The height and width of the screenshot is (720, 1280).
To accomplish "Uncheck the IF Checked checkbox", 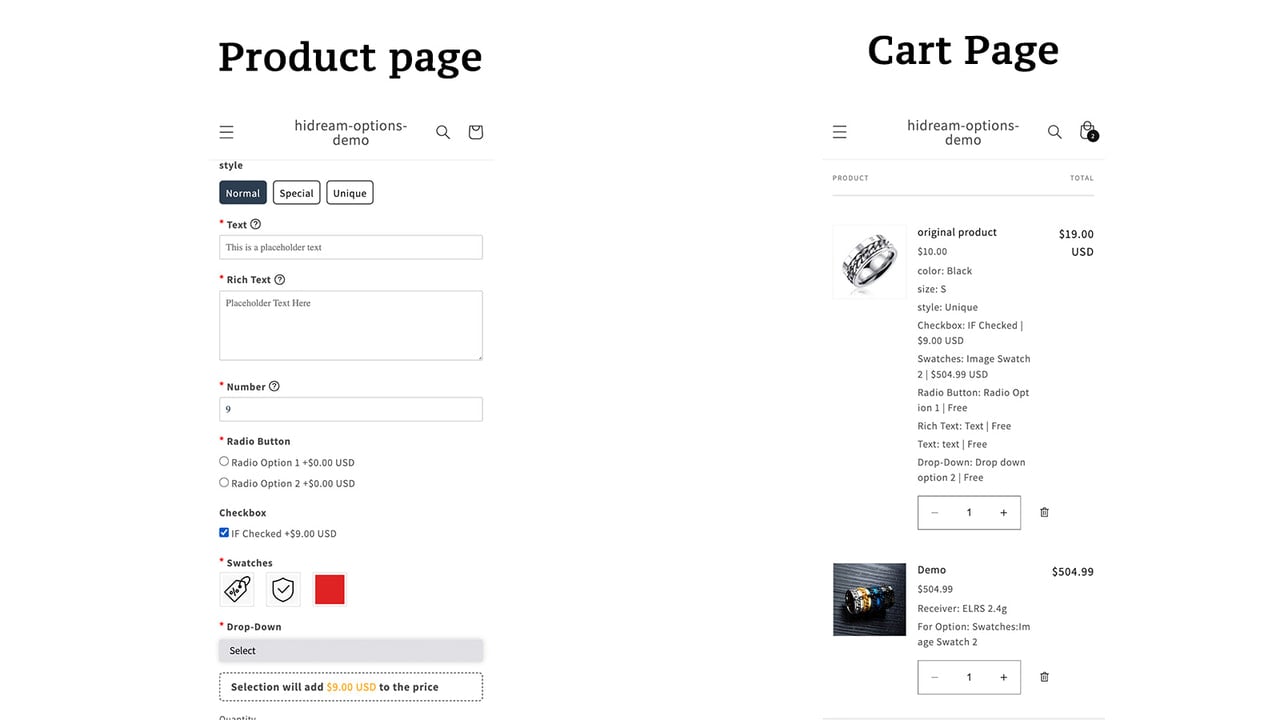I will [224, 533].
